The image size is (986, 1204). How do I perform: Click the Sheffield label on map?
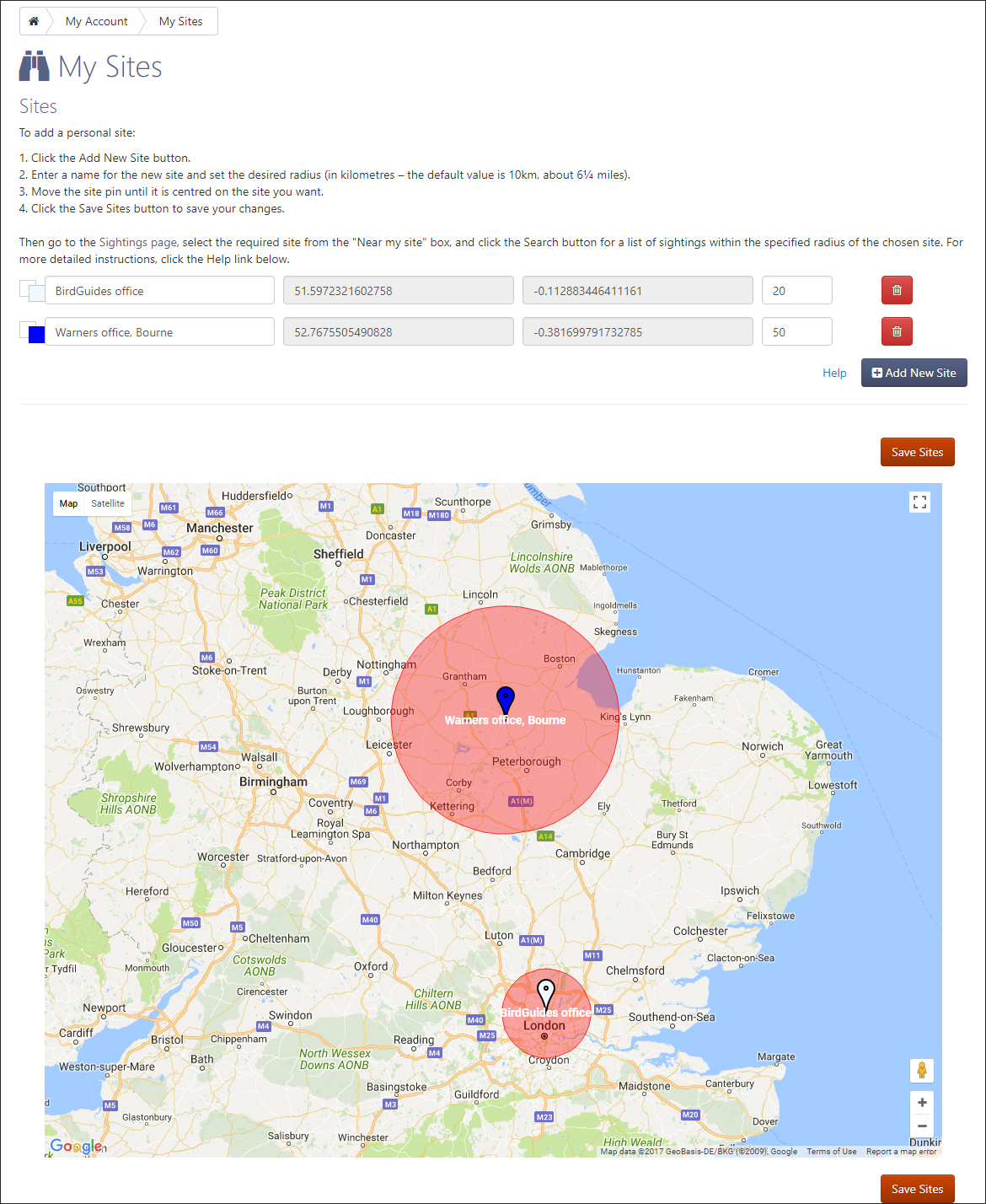(338, 554)
